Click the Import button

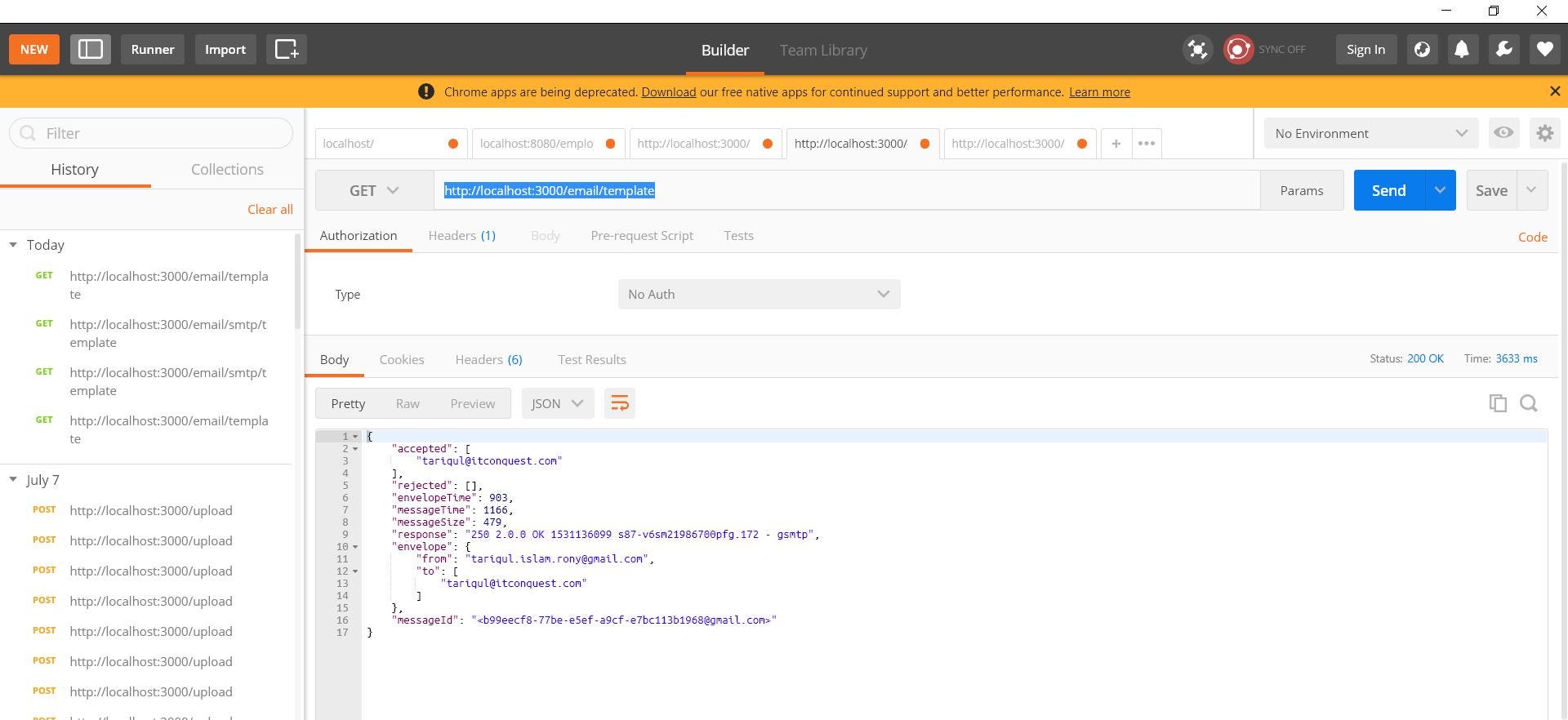coord(225,49)
